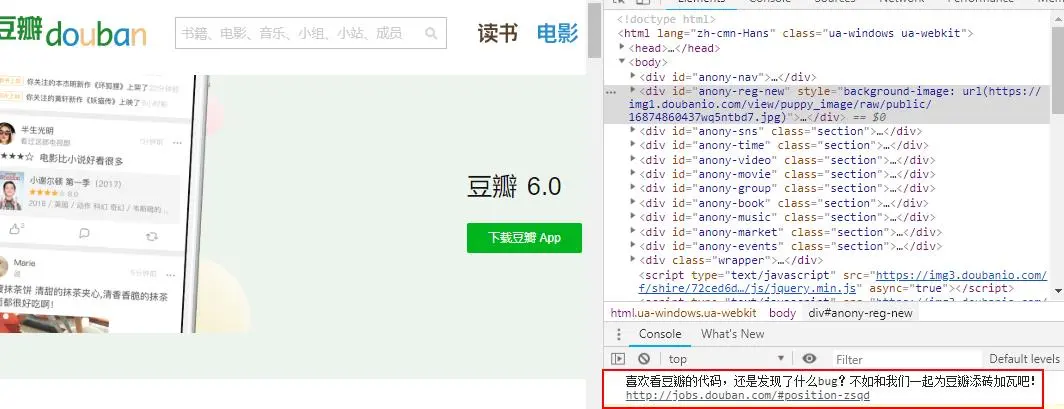1064x409 pixels.
Task: Open the jobs.douban.com link in console
Action: (748, 395)
